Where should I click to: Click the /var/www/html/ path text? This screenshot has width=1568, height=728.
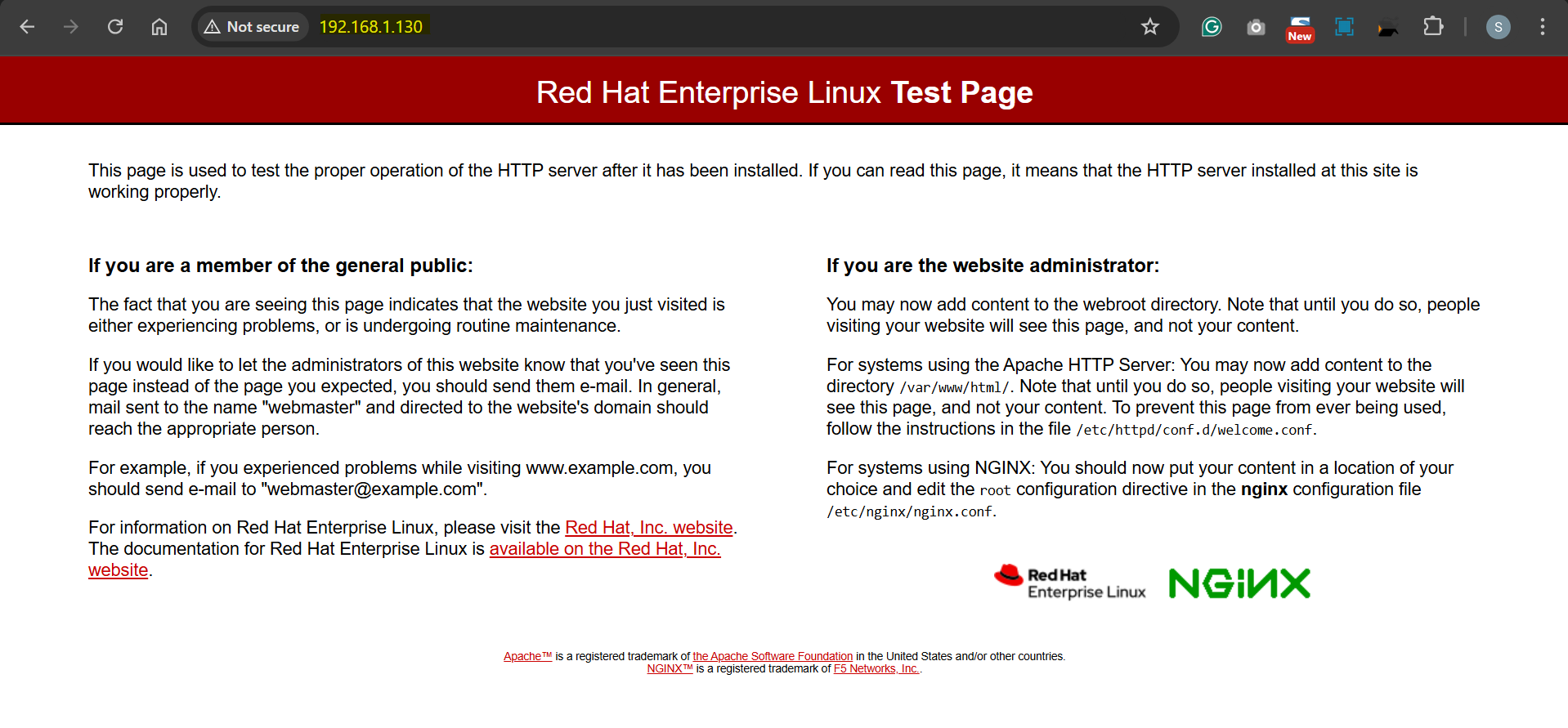pyautogui.click(x=954, y=387)
